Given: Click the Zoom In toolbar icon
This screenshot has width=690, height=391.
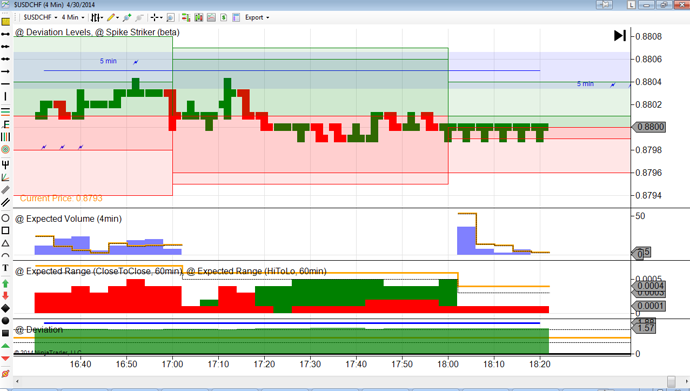Looking at the screenshot, I should tap(127, 18).
